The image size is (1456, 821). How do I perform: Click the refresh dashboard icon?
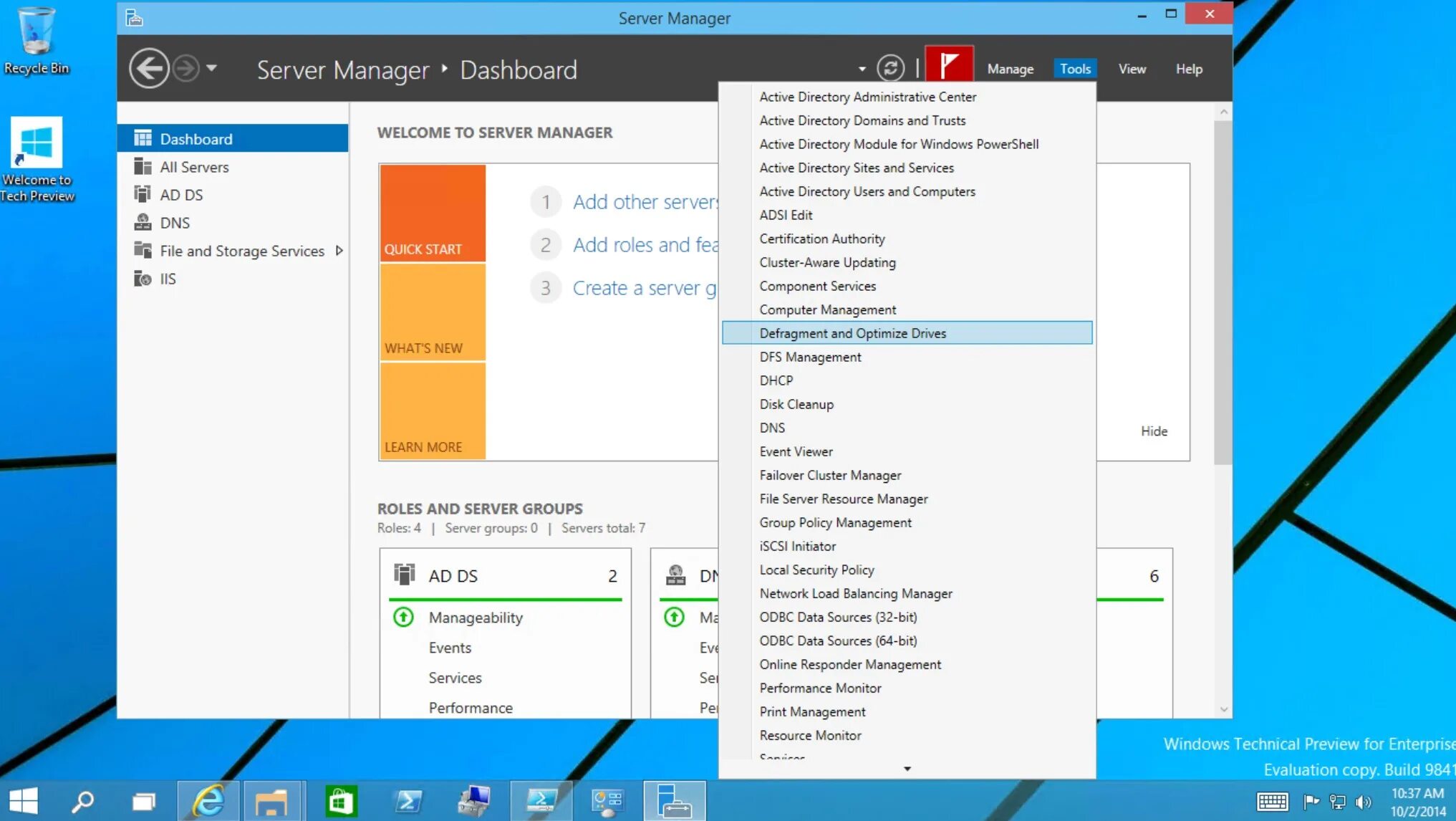(890, 69)
